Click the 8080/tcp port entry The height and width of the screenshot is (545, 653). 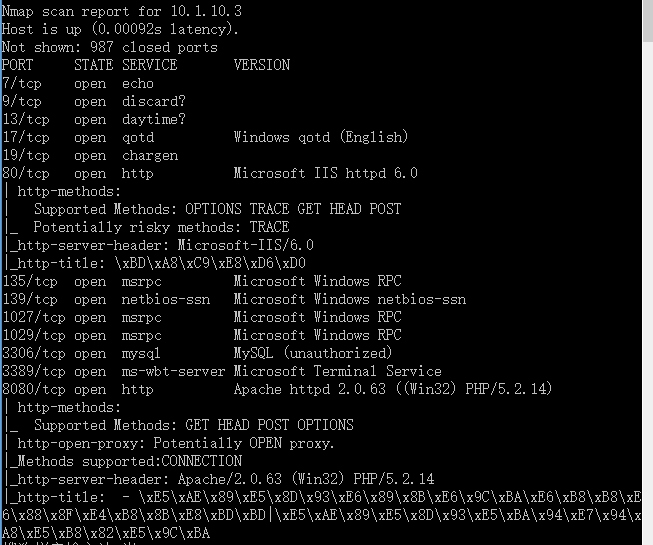[34, 389]
